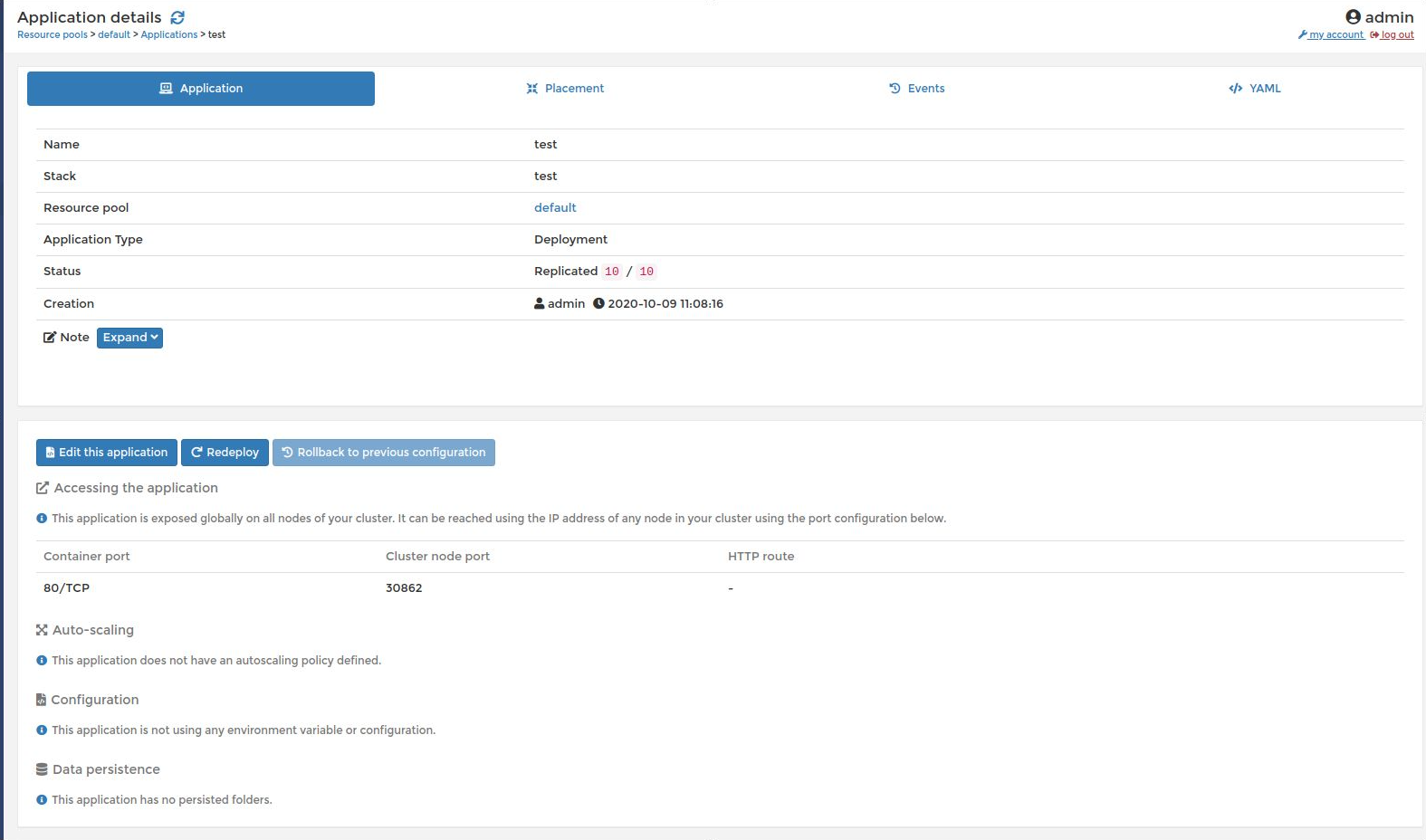The image size is (1426, 840).
Task: Click the log out arrow icon
Action: coord(1374,35)
